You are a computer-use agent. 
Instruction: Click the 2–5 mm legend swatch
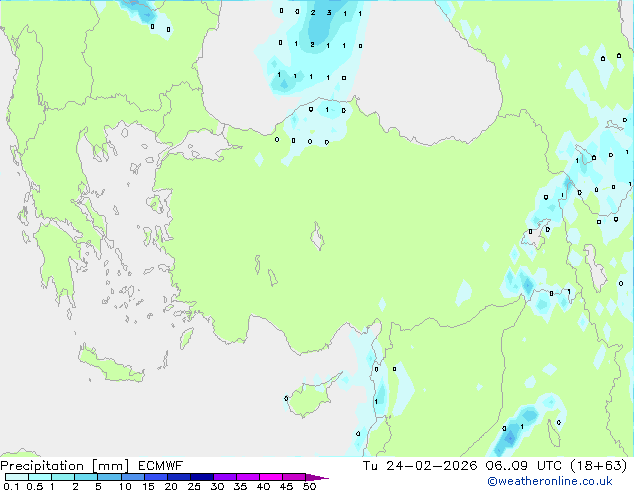86,477
